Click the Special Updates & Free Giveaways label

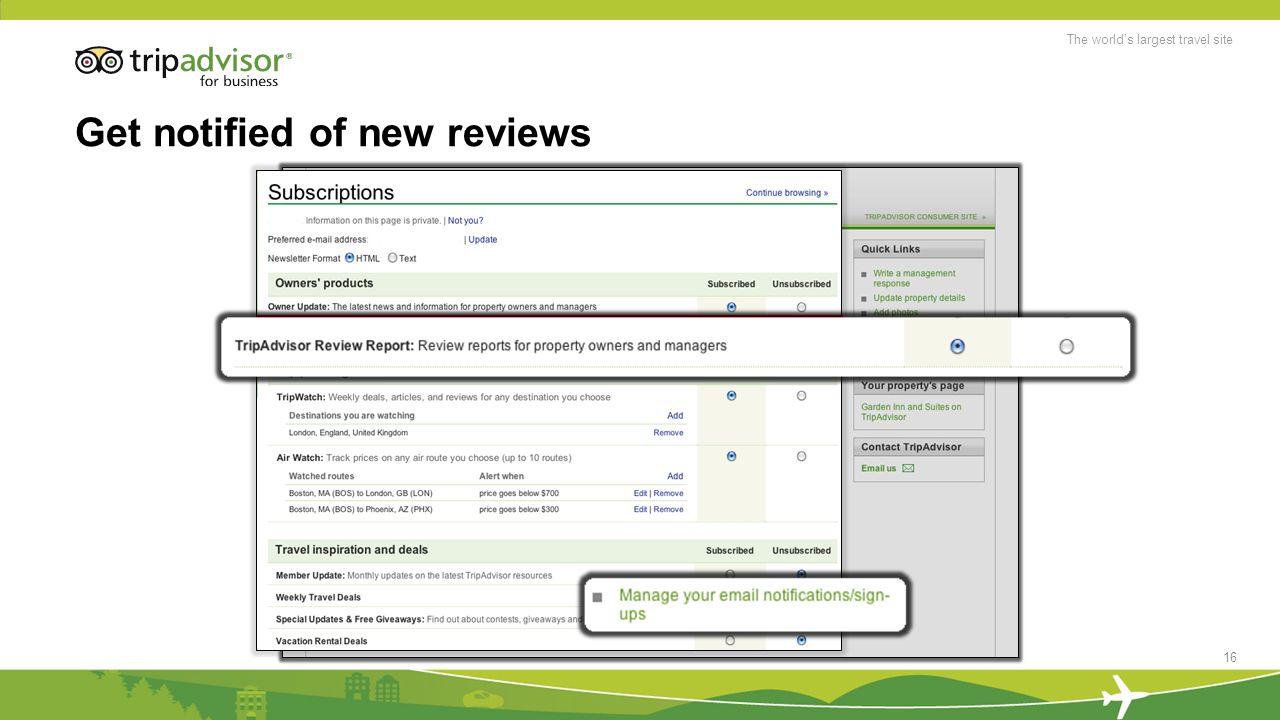click(350, 620)
